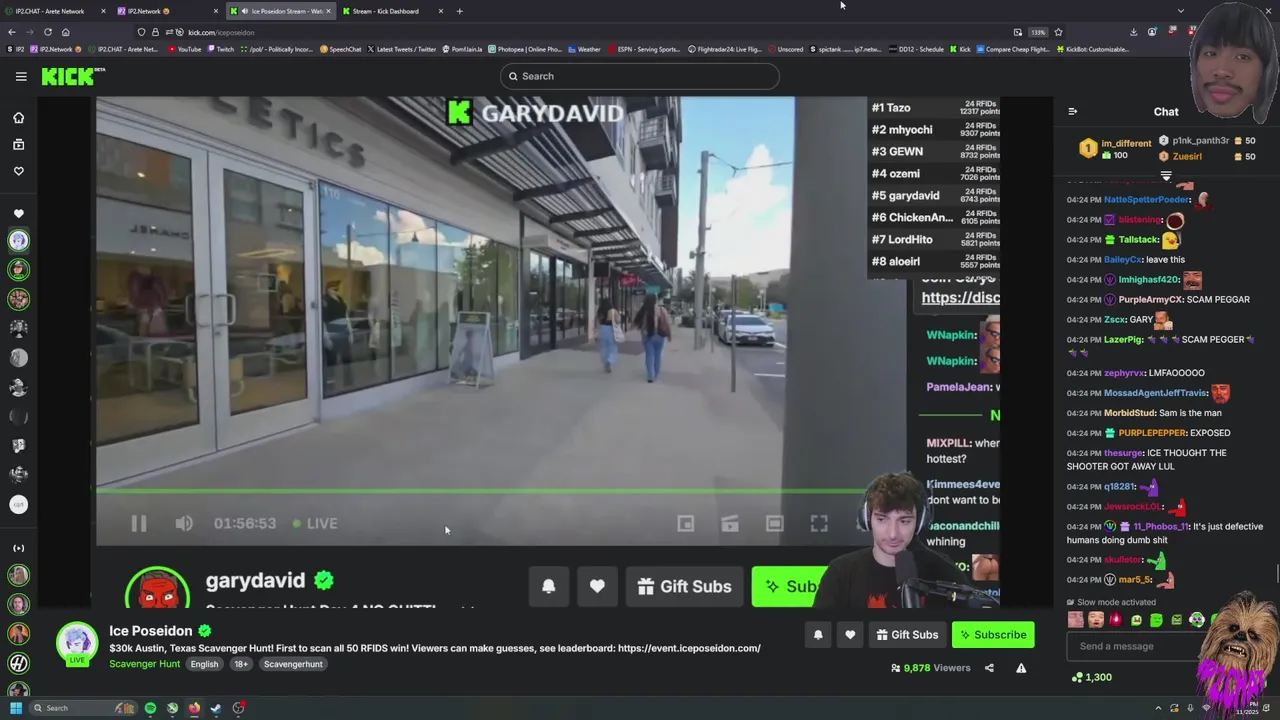Open Spotify from the taskbar
The width and height of the screenshot is (1280, 720).
(x=150, y=708)
